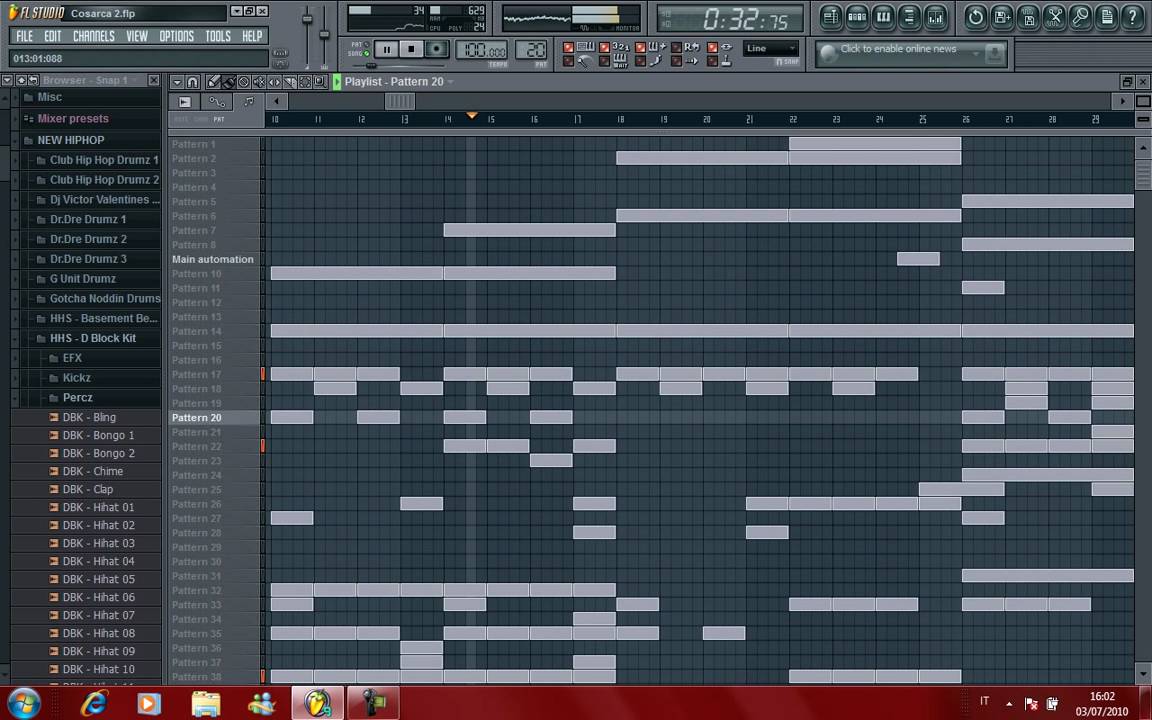
Task: Open audio editor scissors icon
Action: [1054, 17]
